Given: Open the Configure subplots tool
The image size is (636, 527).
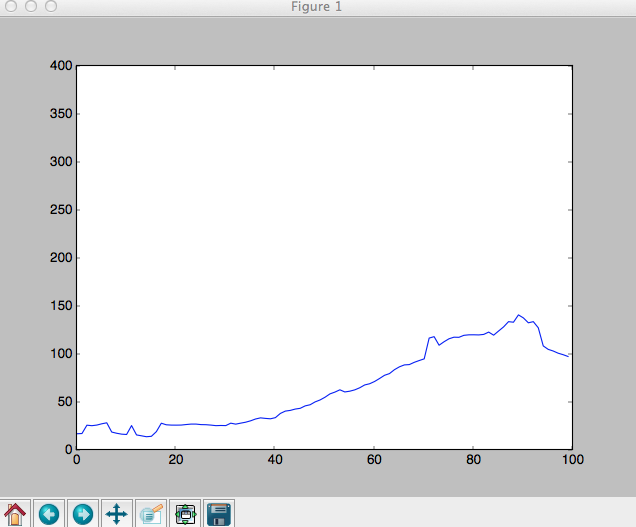Looking at the screenshot, I should 185,513.
